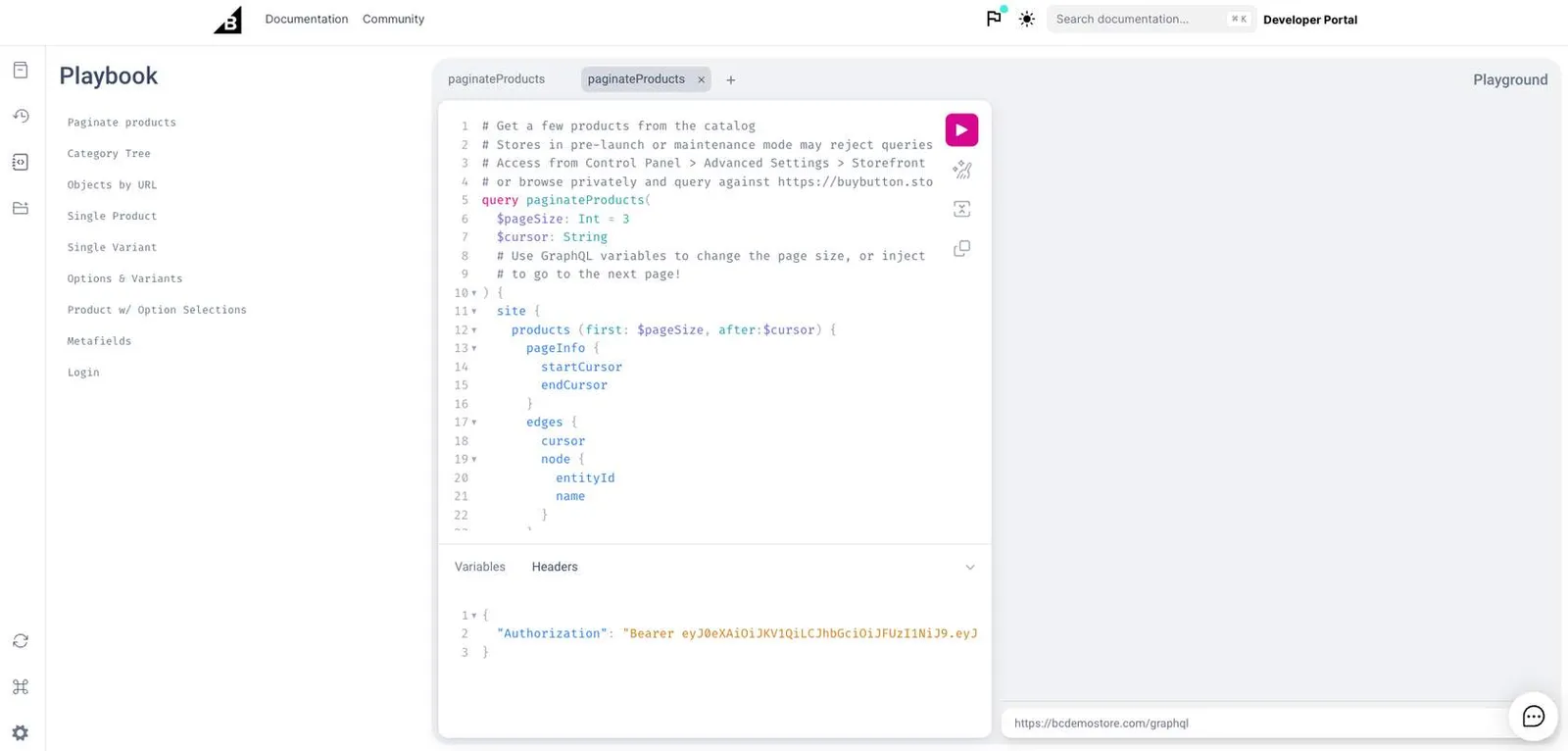
Task: Open the Login playbook
Action: point(83,373)
